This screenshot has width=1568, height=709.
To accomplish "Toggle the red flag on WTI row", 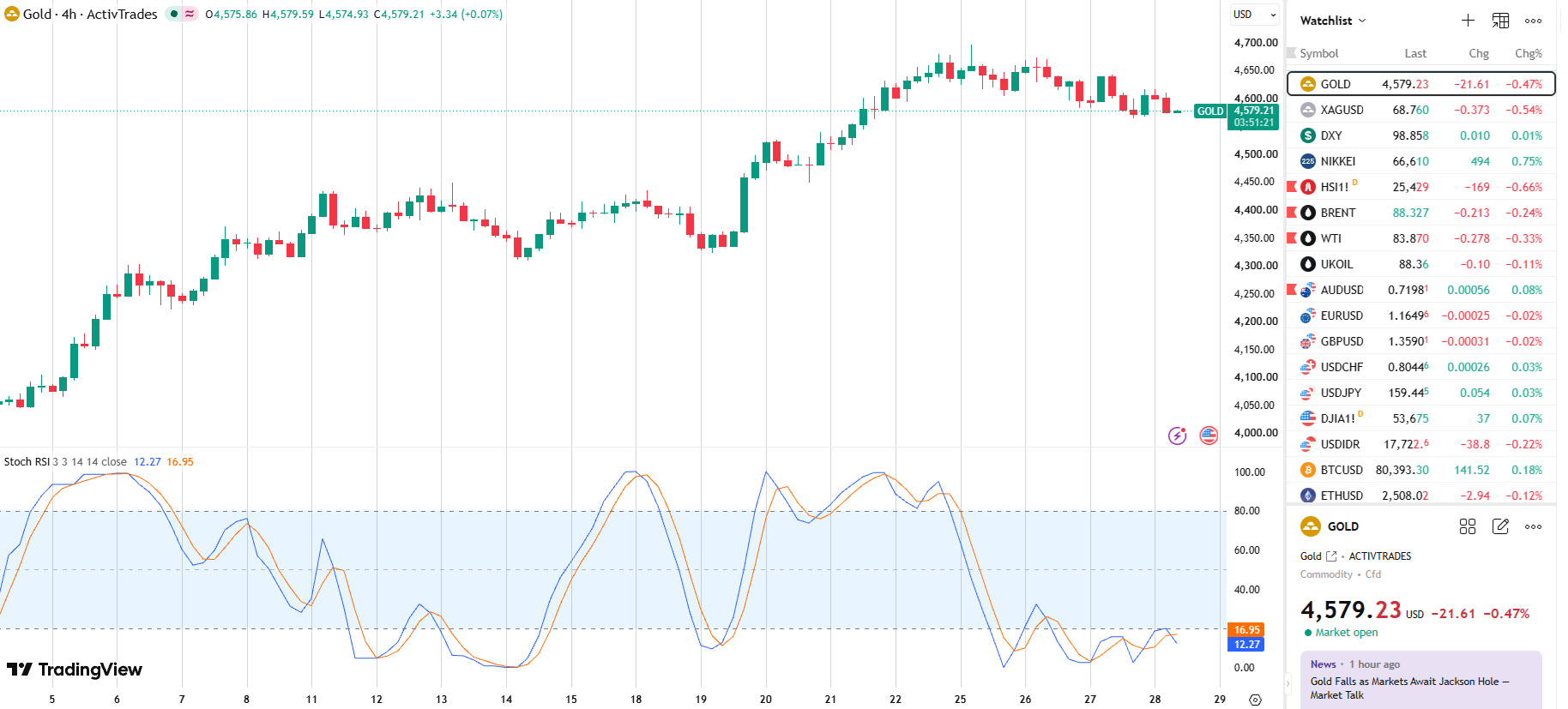I will 1292,237.
